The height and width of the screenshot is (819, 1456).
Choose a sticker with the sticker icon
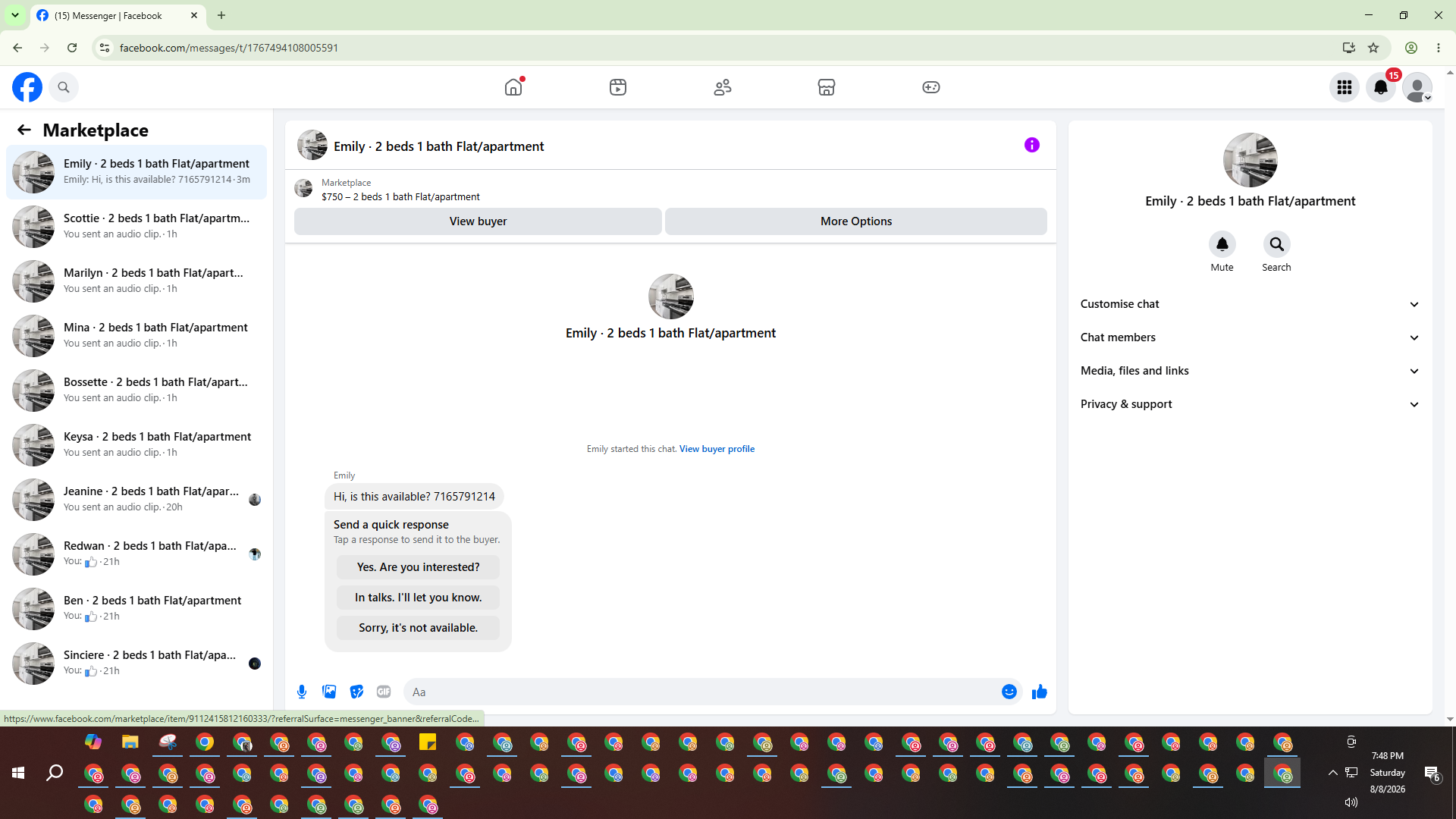pyautogui.click(x=356, y=692)
